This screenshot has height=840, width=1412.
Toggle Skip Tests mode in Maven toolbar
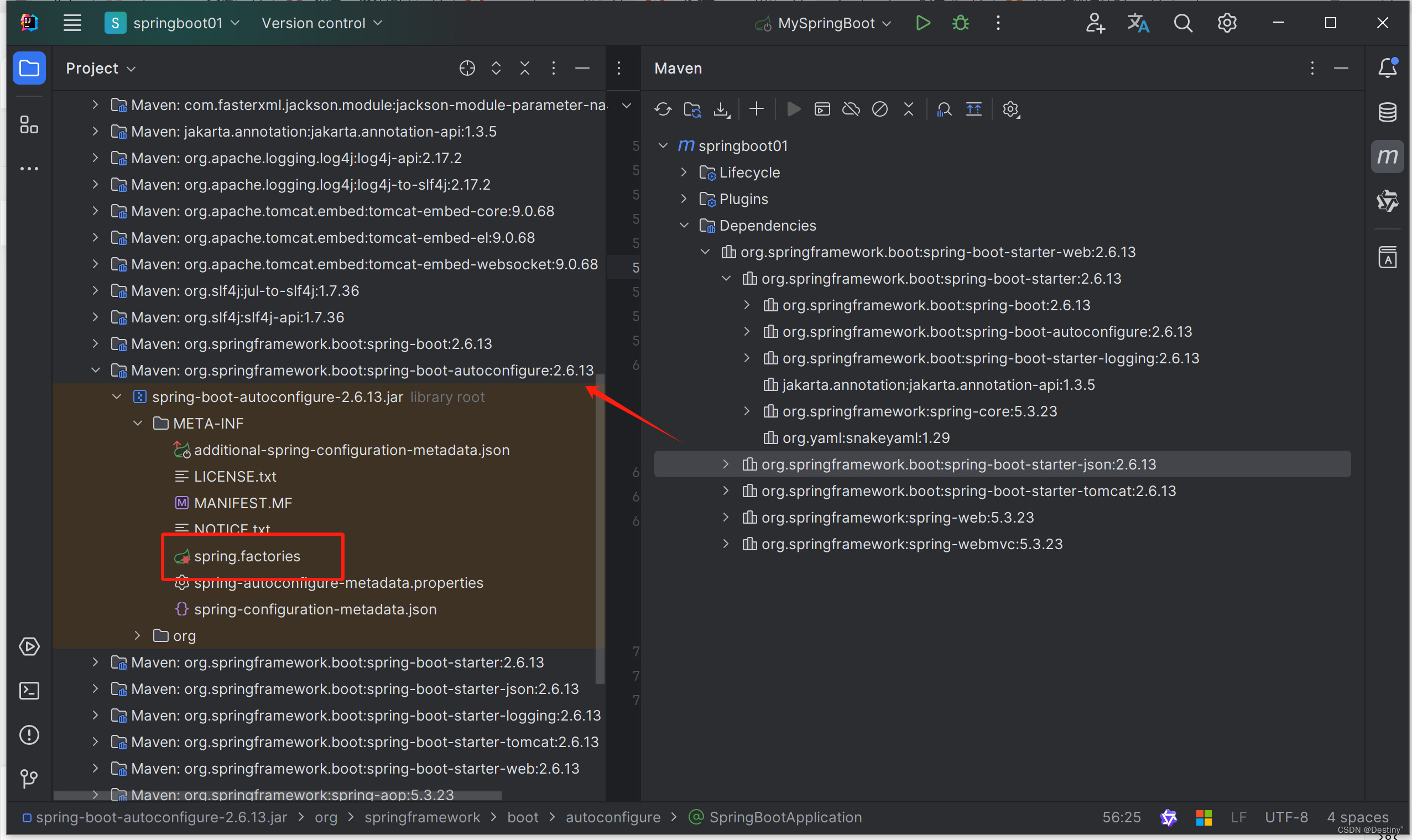click(879, 109)
